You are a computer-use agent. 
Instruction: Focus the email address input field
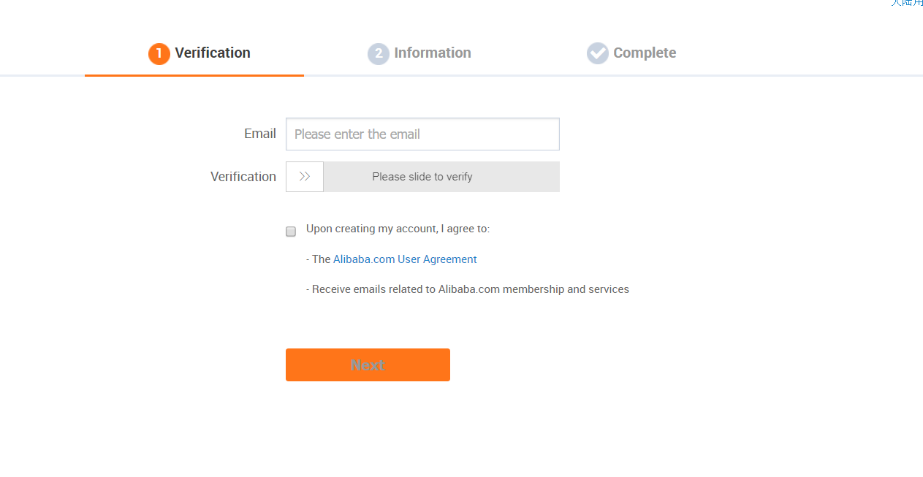pyautogui.click(x=423, y=134)
